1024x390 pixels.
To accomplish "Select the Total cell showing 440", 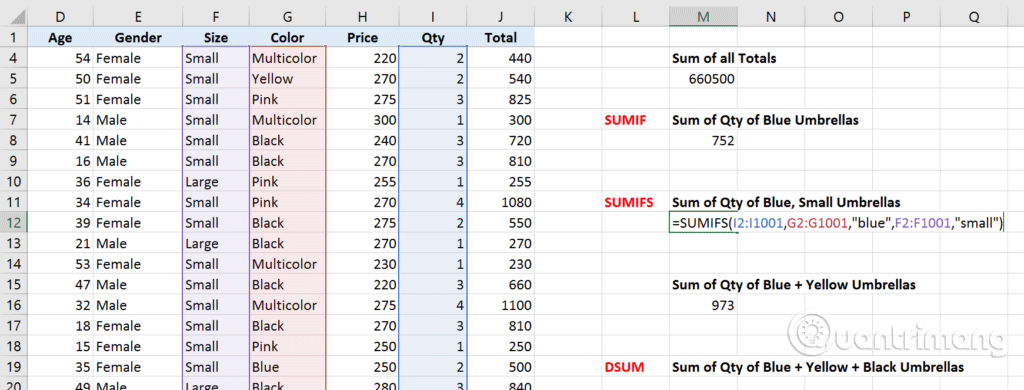I will click(501, 59).
